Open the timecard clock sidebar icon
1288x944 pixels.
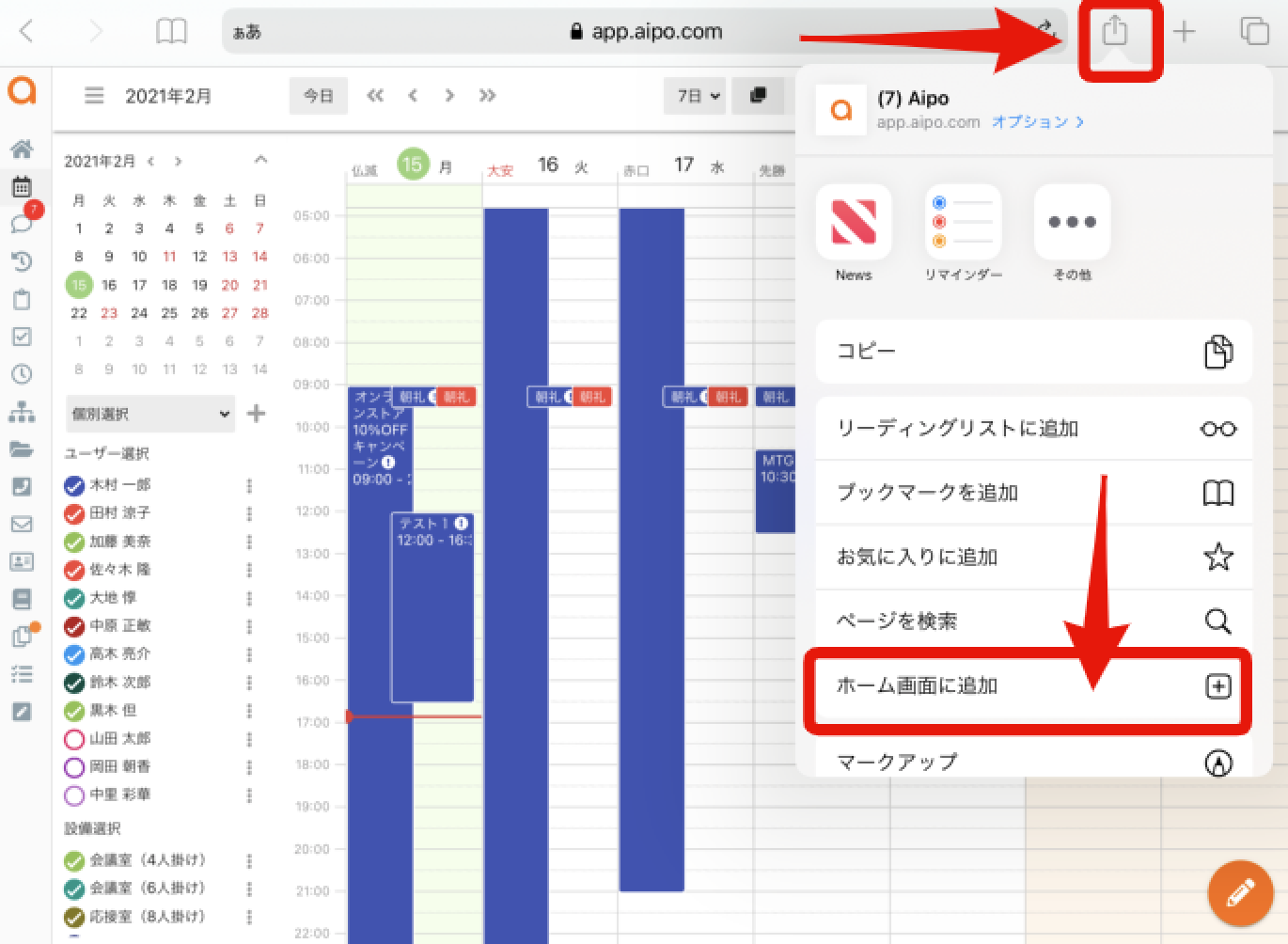coord(22,374)
